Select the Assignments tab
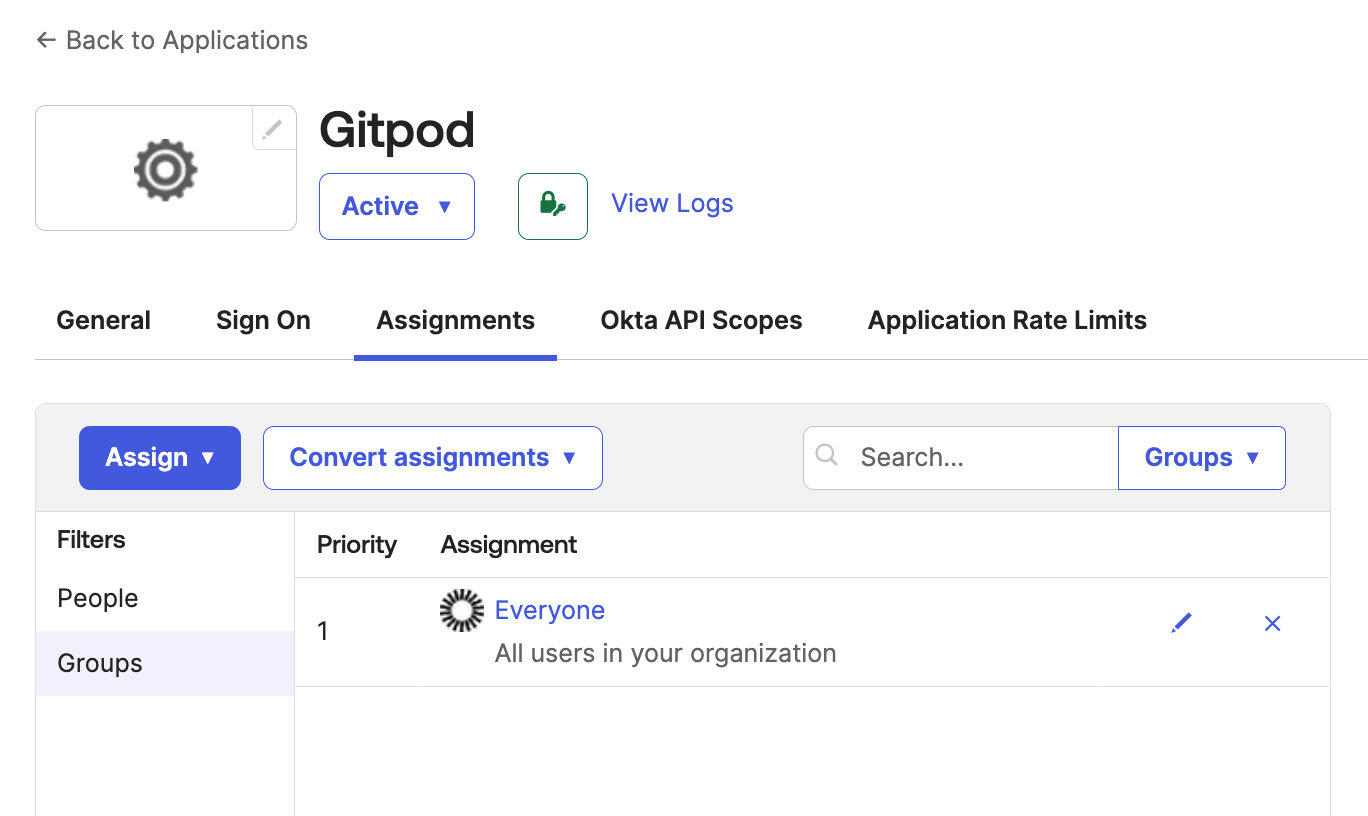This screenshot has width=1368, height=816. point(456,320)
